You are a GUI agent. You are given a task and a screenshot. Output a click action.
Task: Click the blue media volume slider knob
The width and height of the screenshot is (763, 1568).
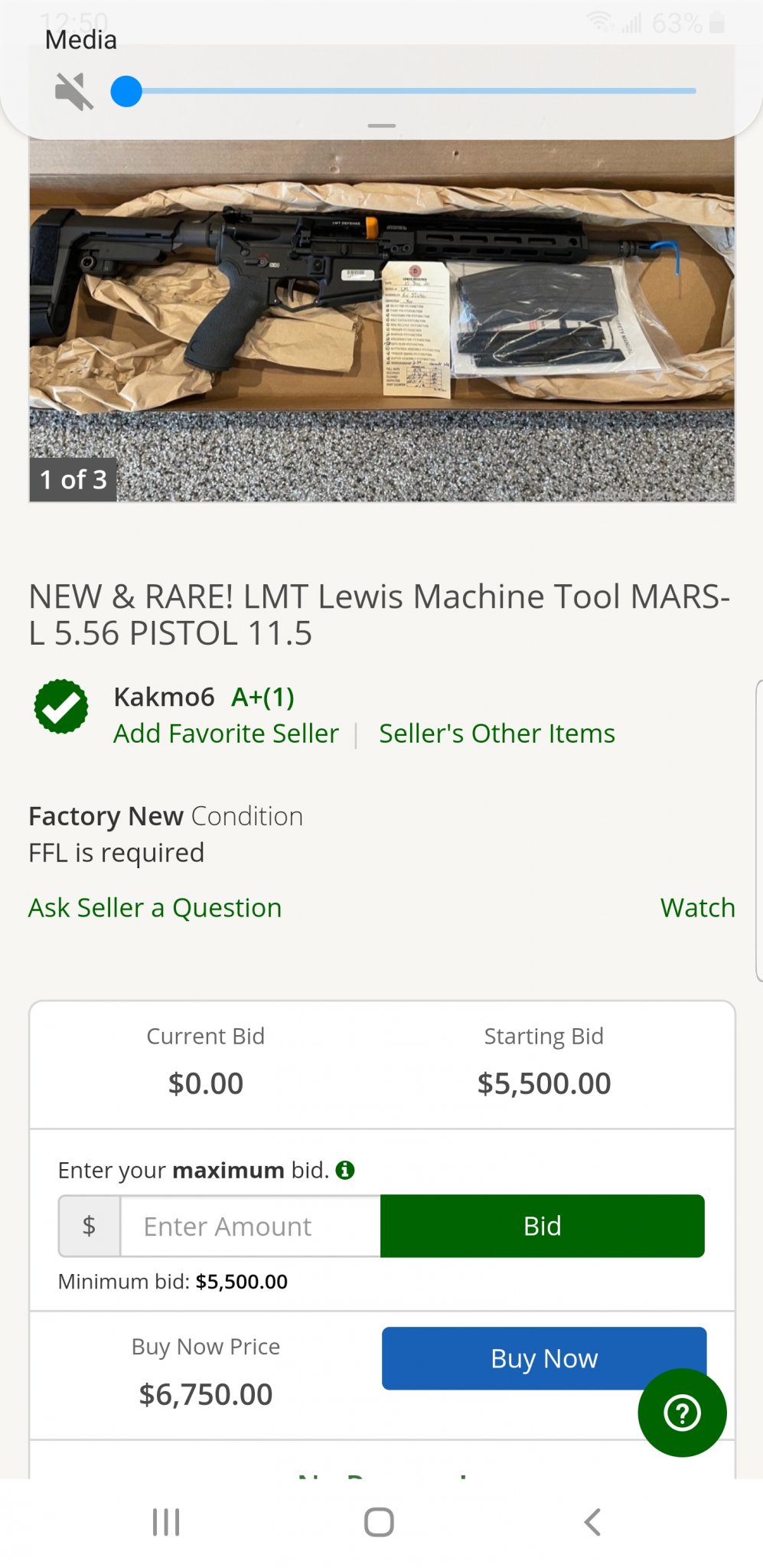(126, 92)
